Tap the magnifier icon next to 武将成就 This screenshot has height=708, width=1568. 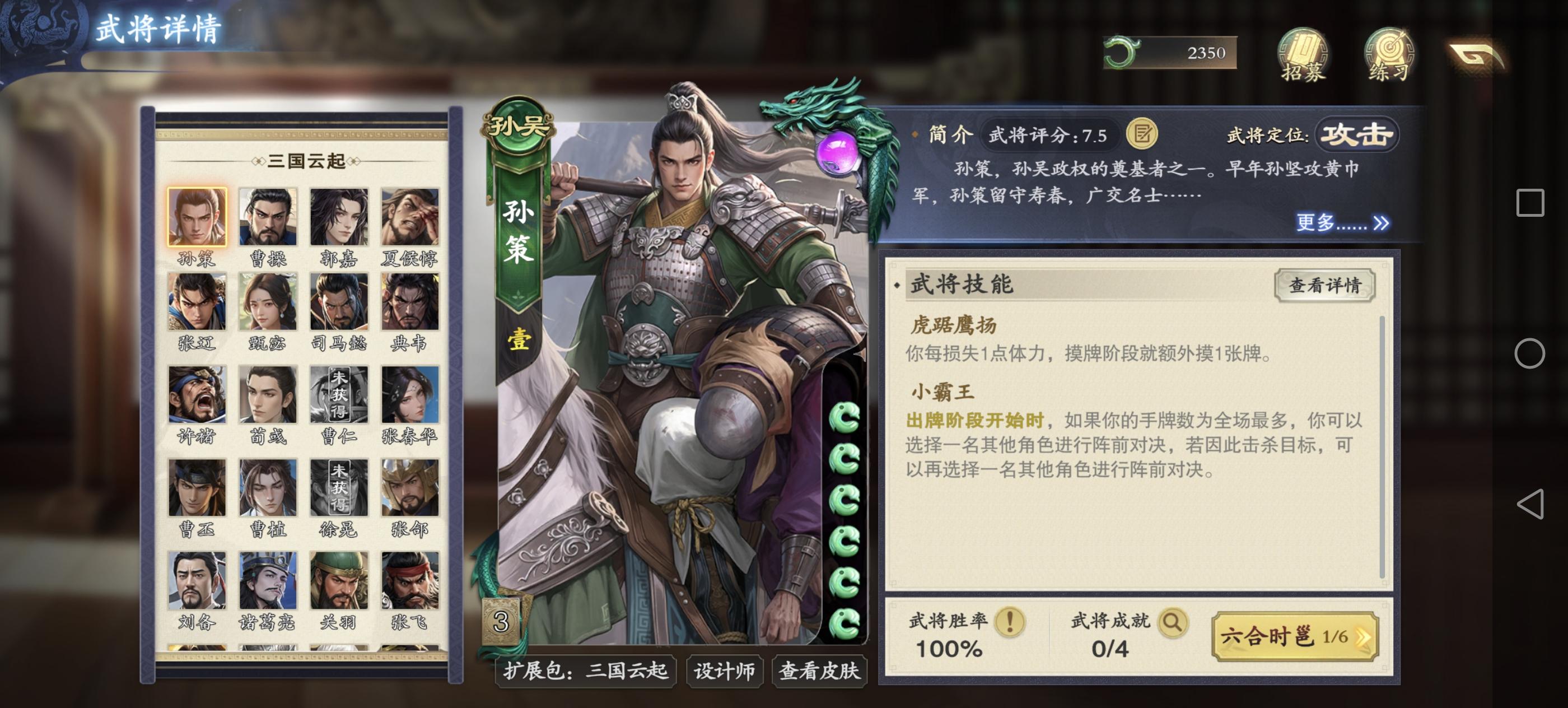[x=1172, y=622]
